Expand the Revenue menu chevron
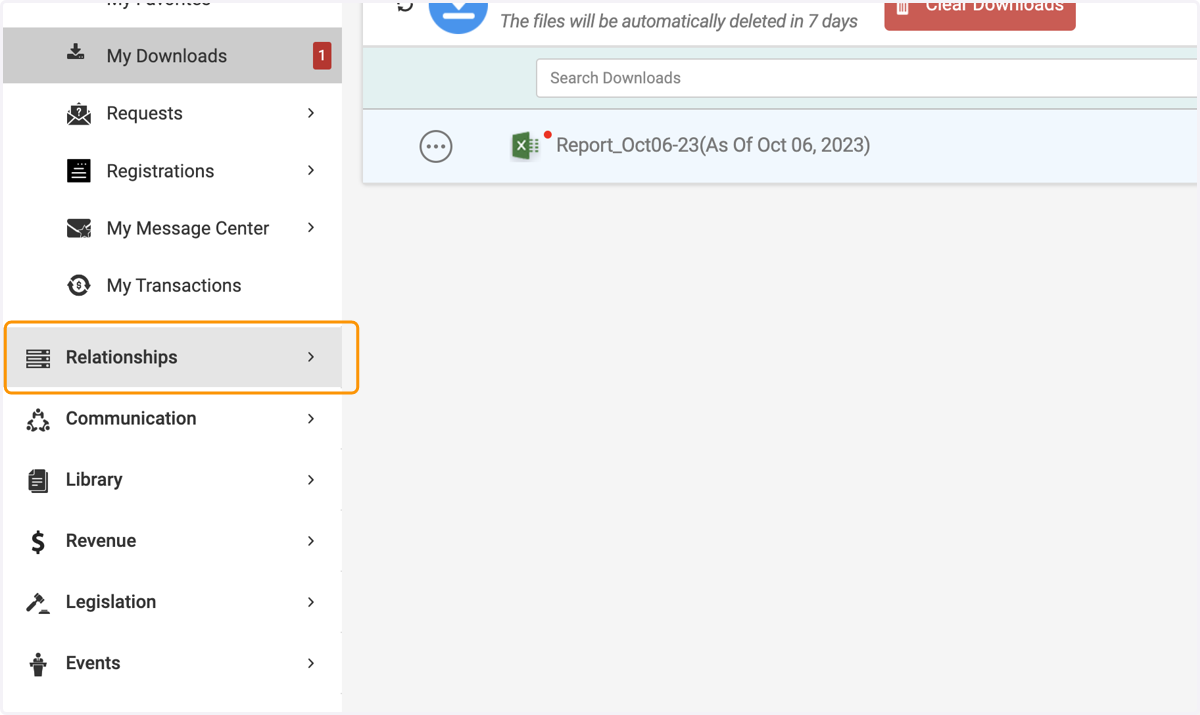Viewport: 1200px width, 715px height. 311,541
